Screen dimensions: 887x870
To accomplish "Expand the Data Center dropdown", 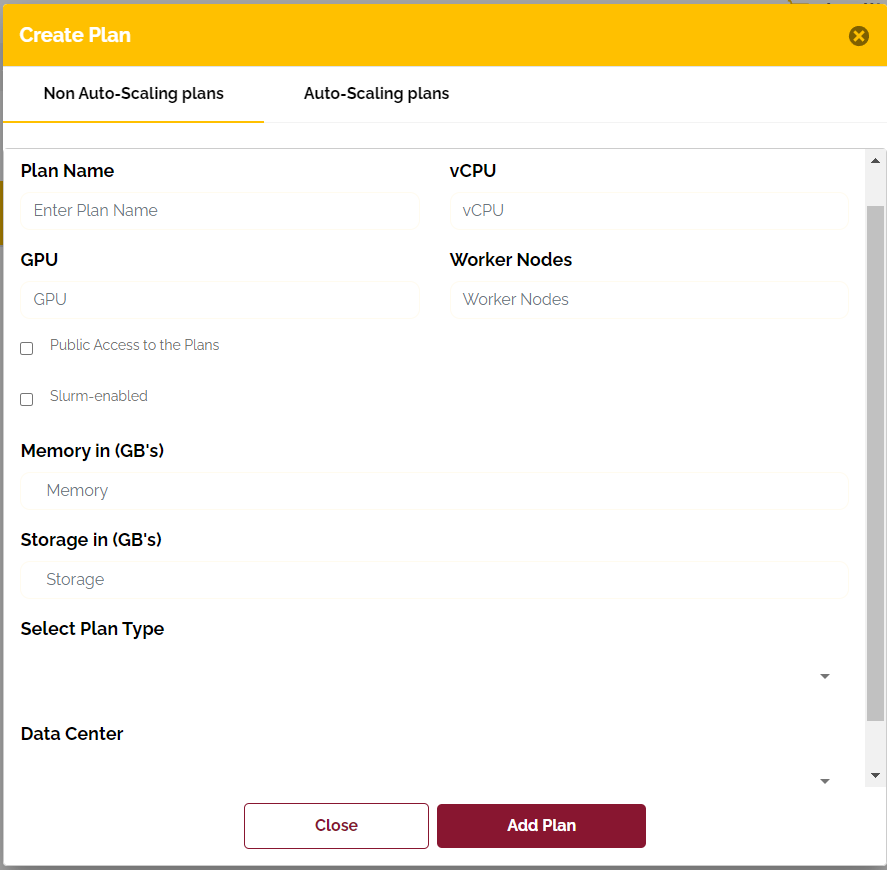I will (430, 781).
